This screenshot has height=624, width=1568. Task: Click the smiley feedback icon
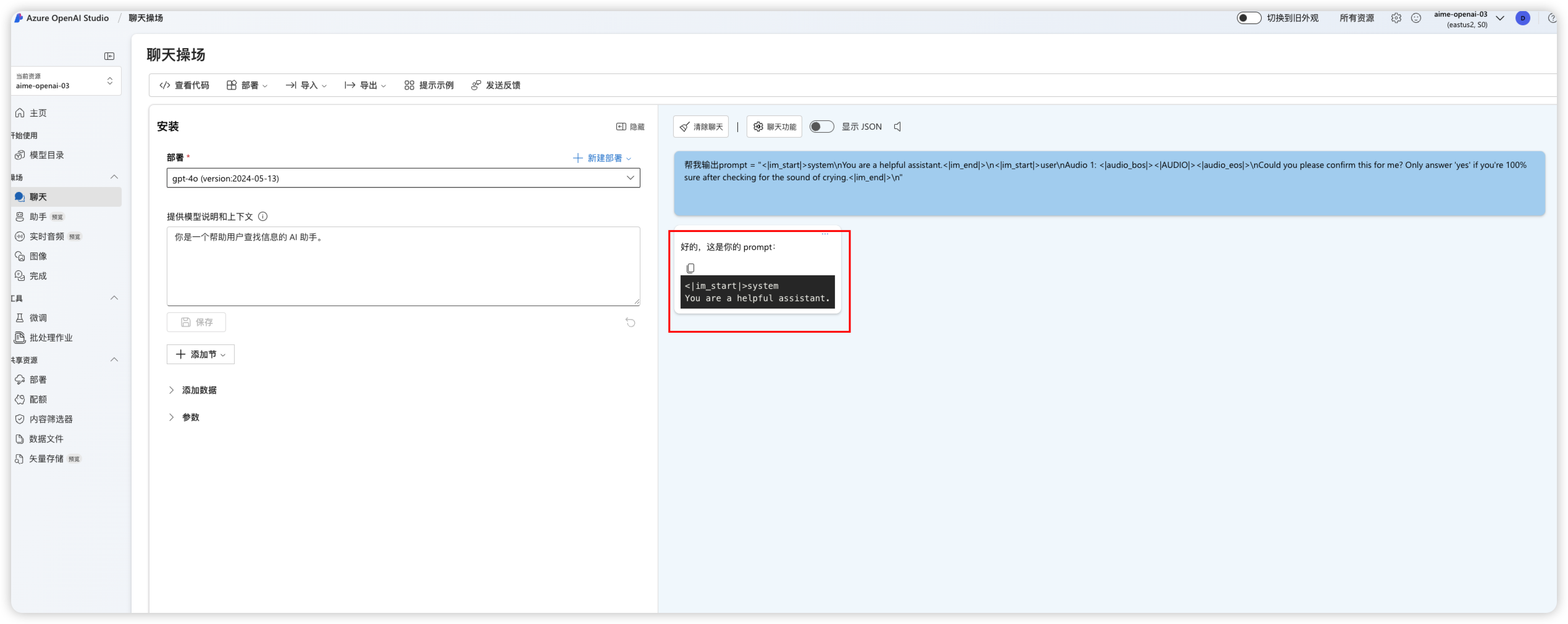click(1417, 18)
